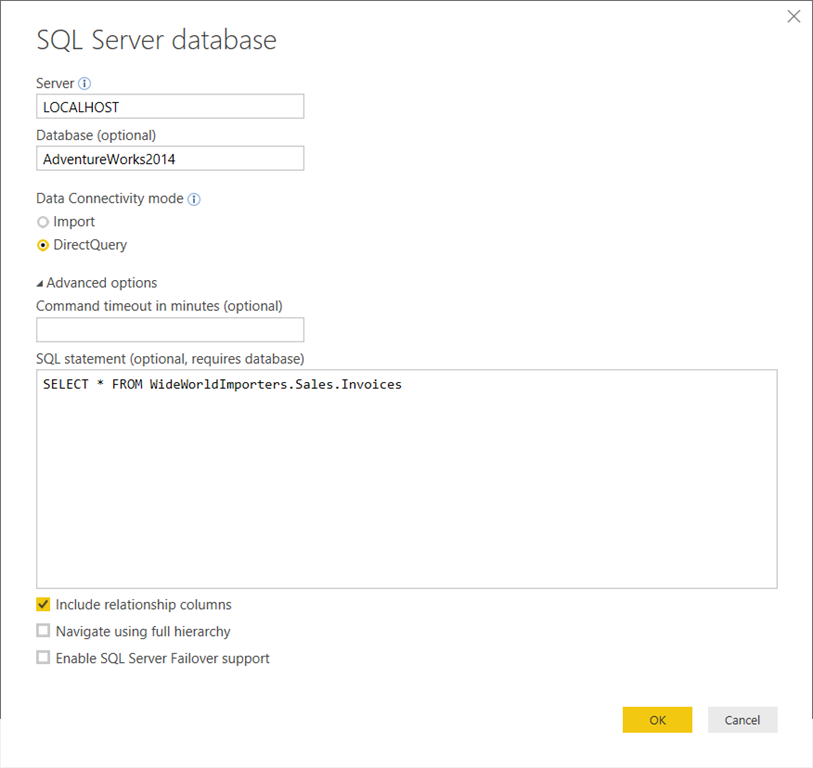Click the 'SQL Server database' dialog title
The height and width of the screenshot is (768, 813).
[156, 40]
